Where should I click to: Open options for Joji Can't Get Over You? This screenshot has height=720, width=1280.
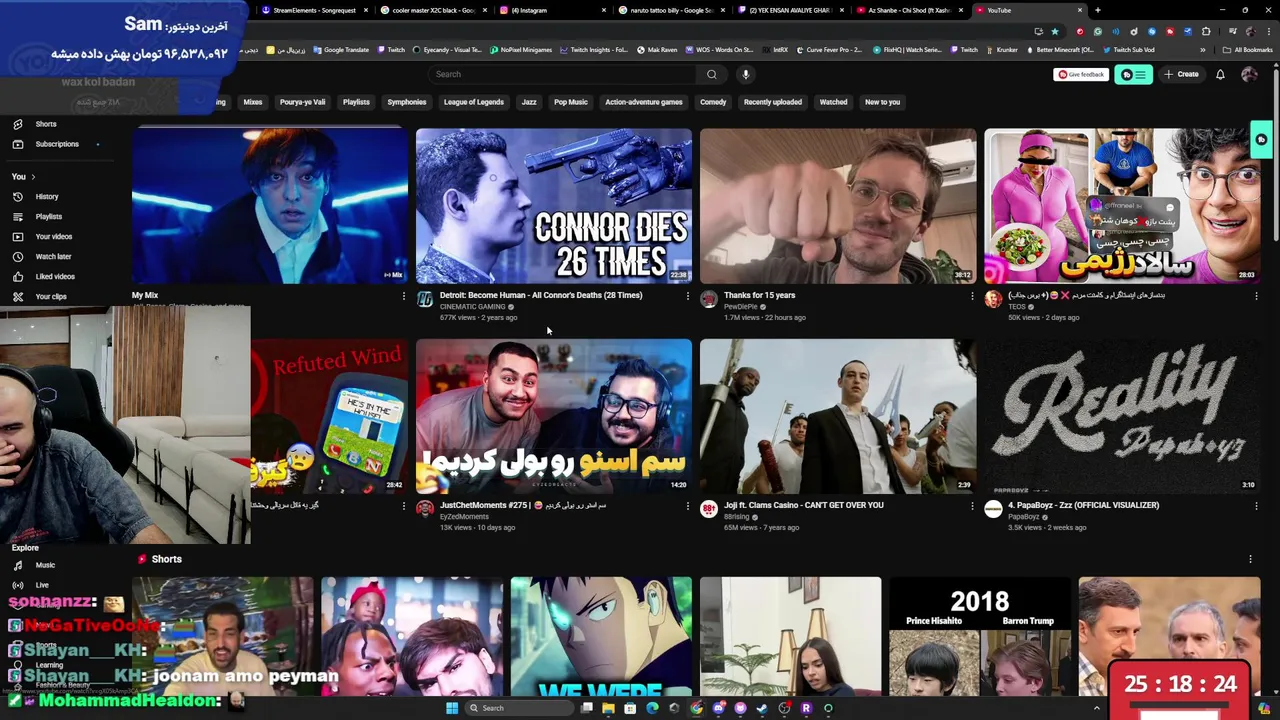click(972, 506)
